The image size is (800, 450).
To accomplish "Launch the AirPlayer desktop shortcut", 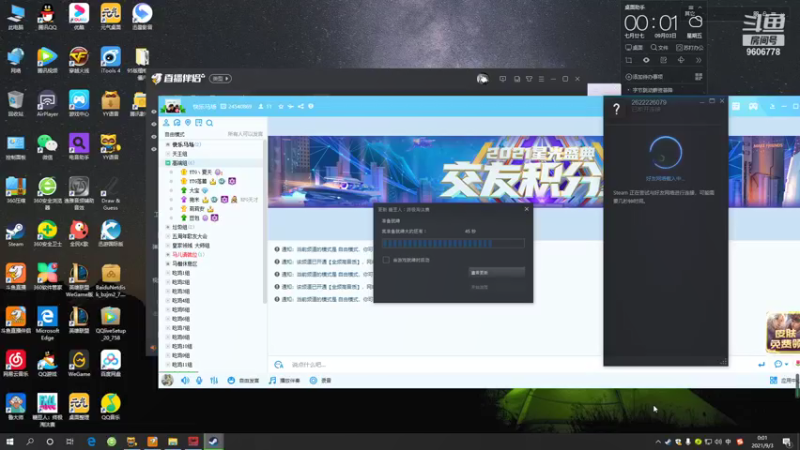I will pyautogui.click(x=47, y=104).
